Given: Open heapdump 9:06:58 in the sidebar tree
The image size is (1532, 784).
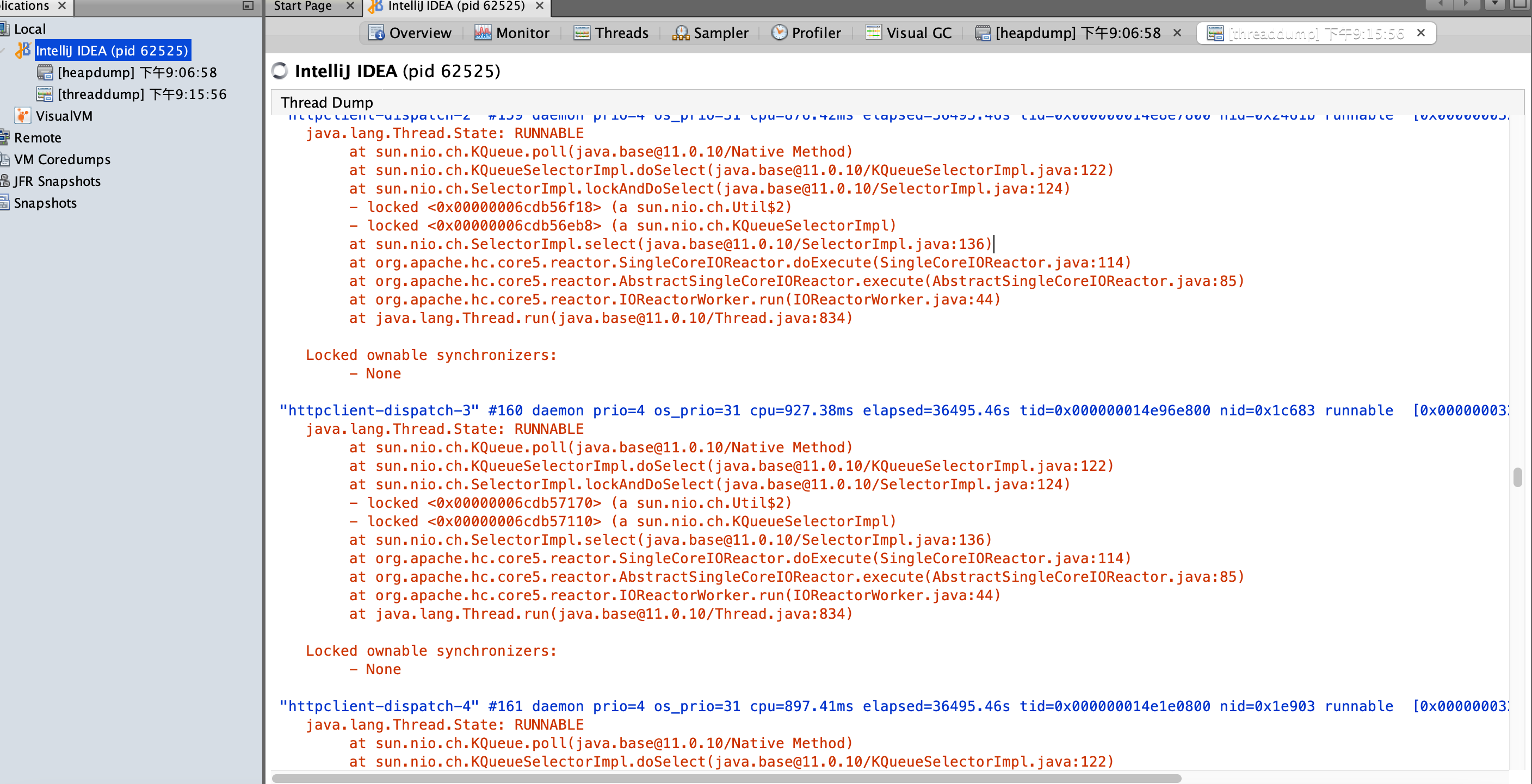Looking at the screenshot, I should [137, 72].
